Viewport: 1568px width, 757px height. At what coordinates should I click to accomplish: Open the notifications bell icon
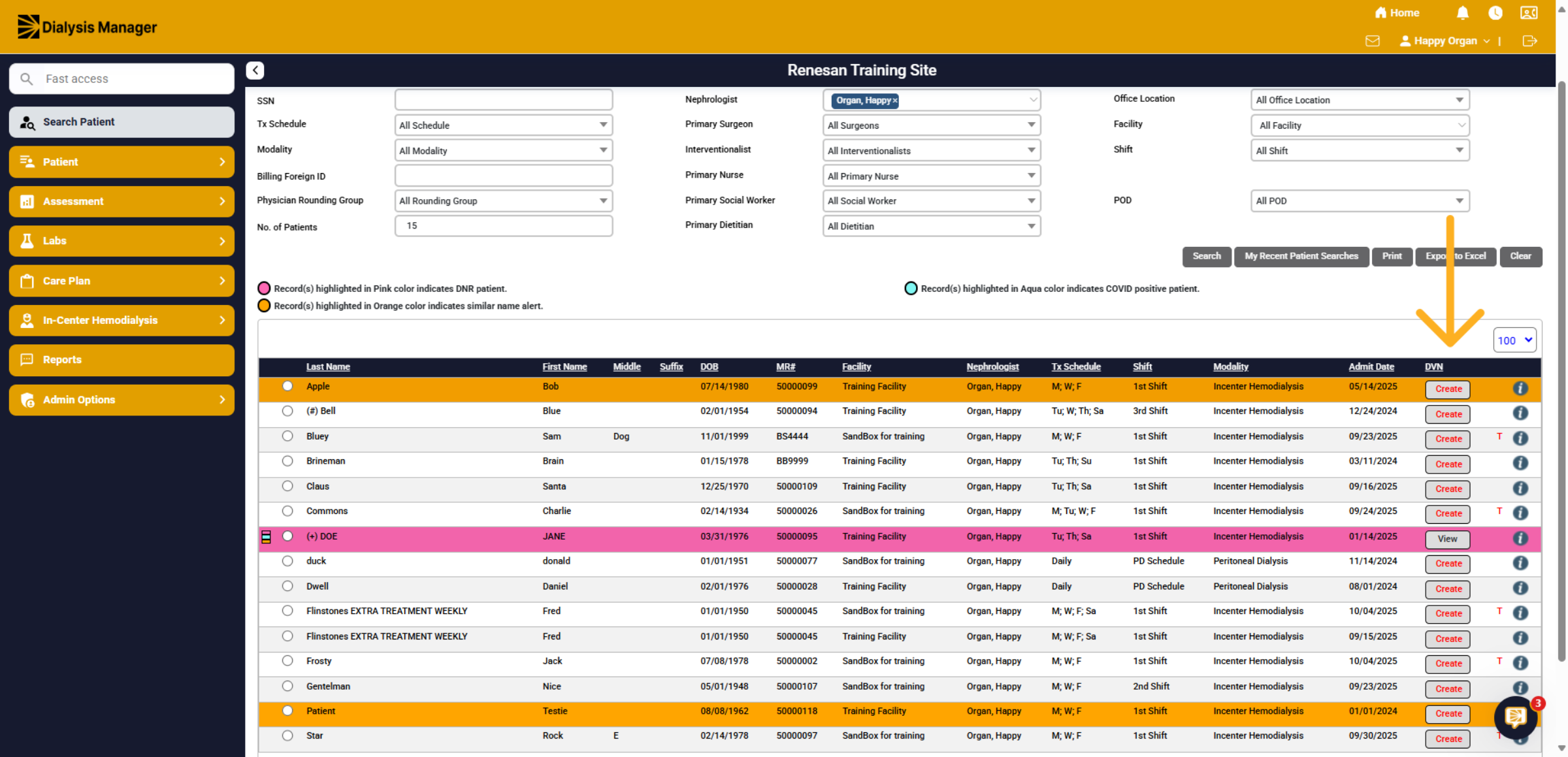1463,13
